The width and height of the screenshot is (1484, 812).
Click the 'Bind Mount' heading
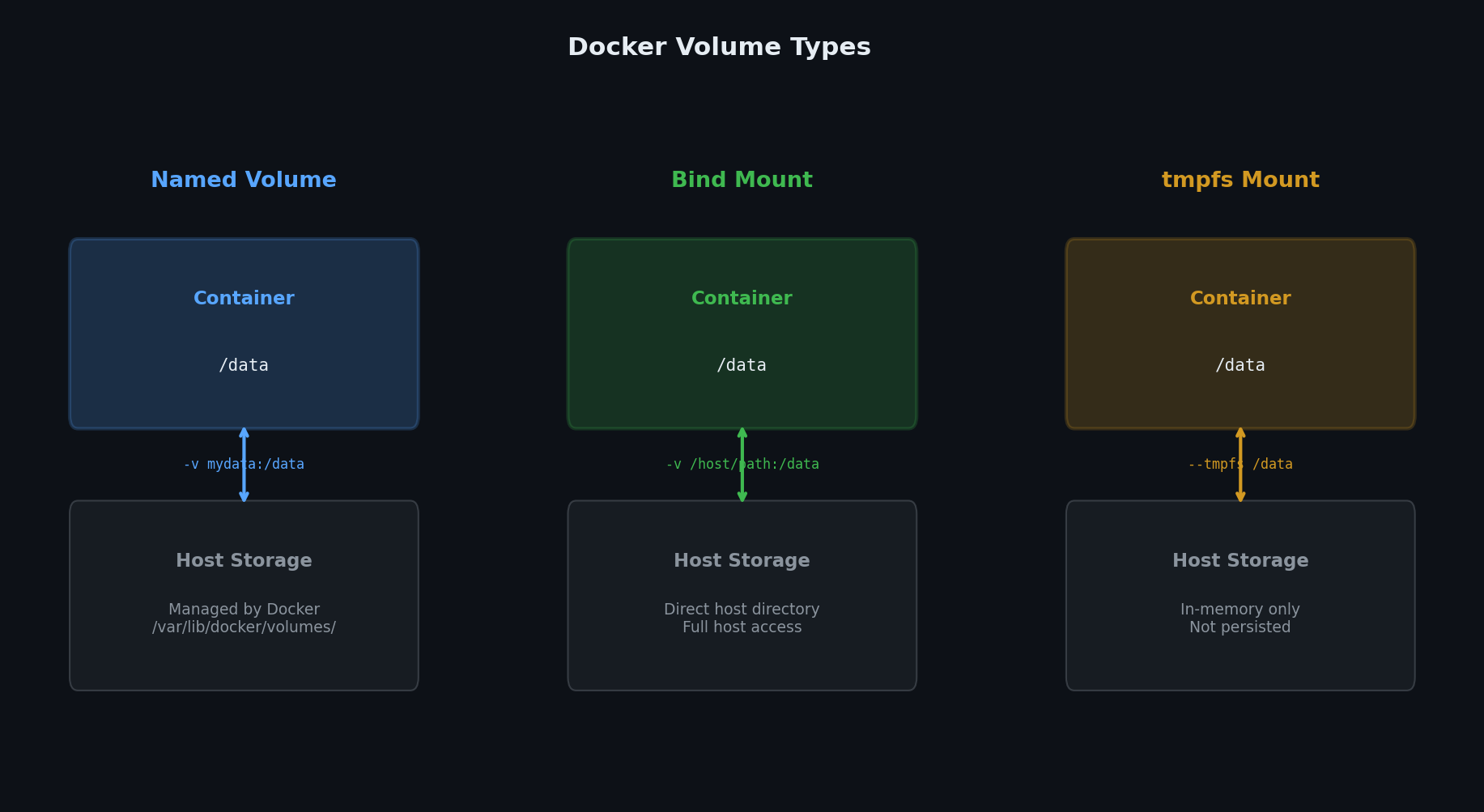click(x=742, y=181)
